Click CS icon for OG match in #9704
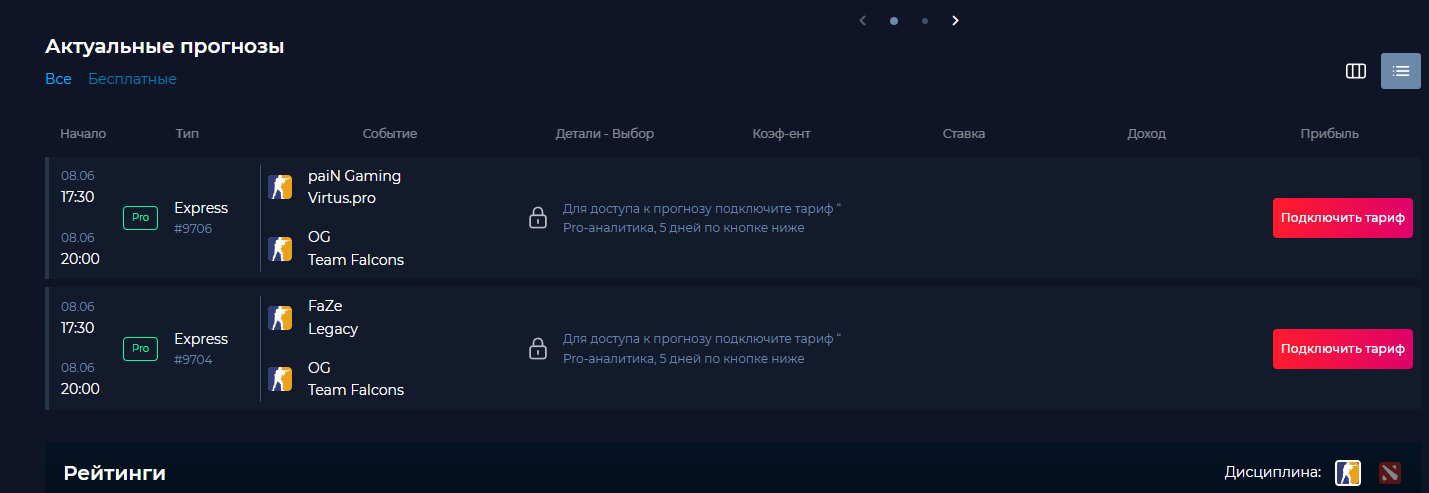Screen dimensions: 1429x493 [x=280, y=379]
